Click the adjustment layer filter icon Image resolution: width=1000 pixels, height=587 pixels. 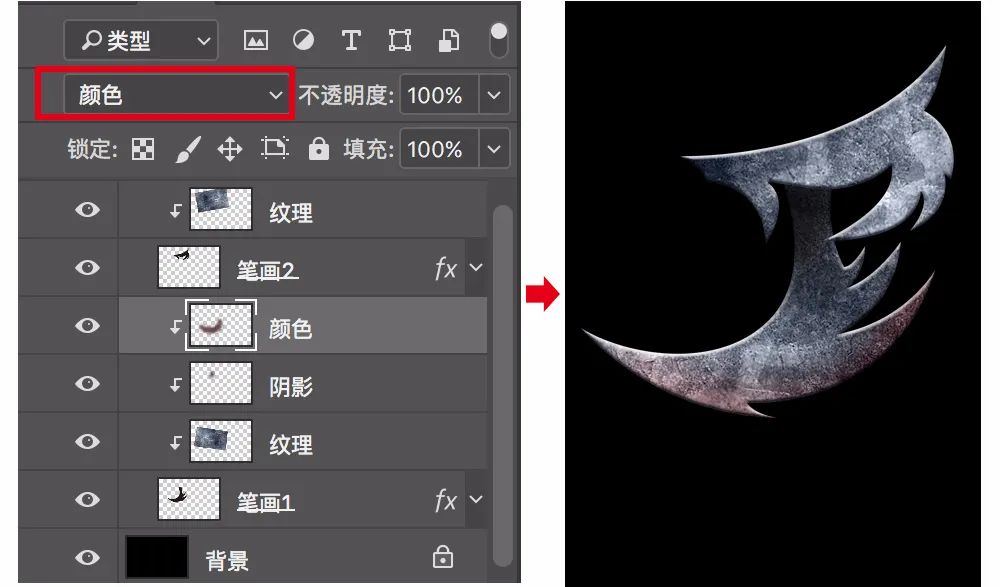pos(303,41)
